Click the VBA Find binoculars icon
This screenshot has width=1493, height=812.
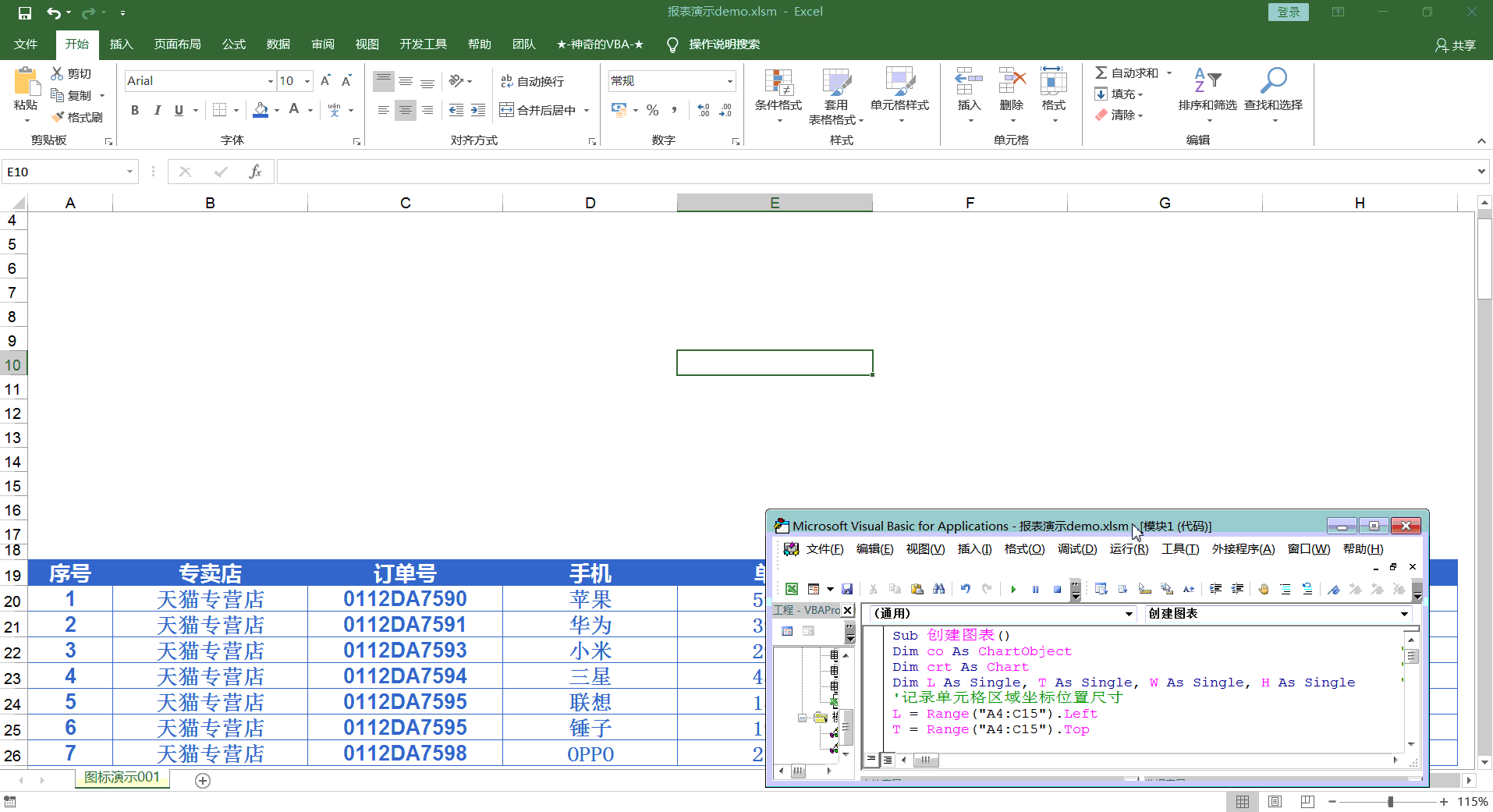(938, 589)
